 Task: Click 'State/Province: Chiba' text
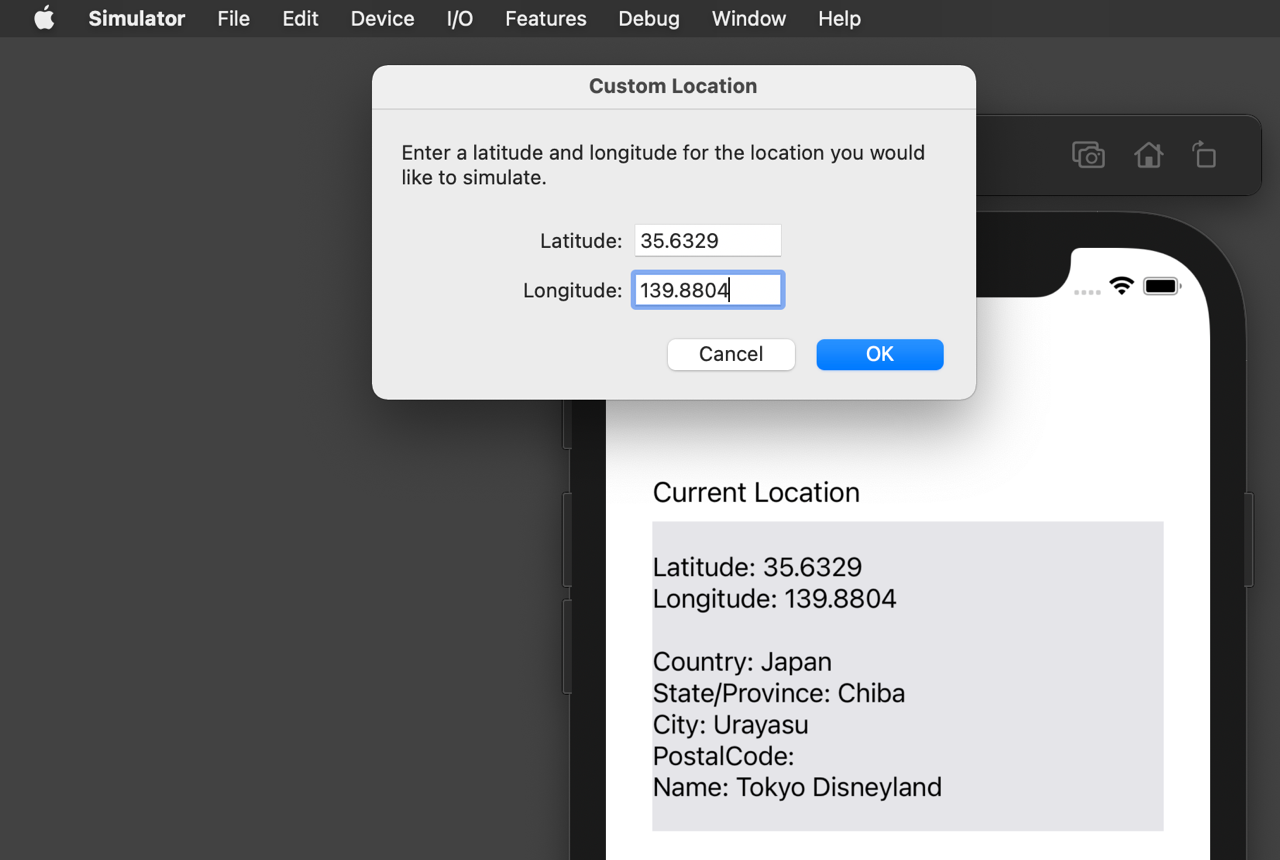click(779, 693)
